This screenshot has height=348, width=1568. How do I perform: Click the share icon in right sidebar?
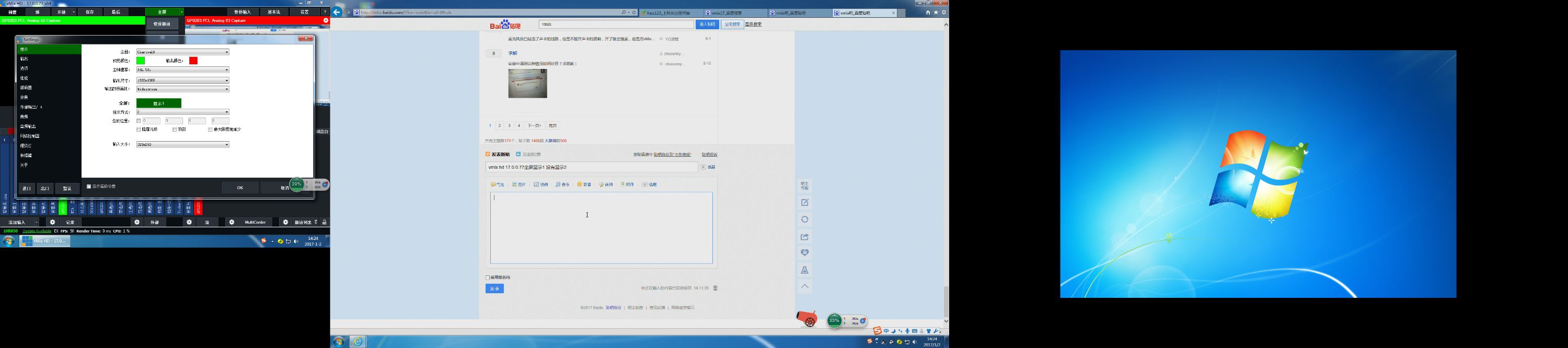(805, 237)
